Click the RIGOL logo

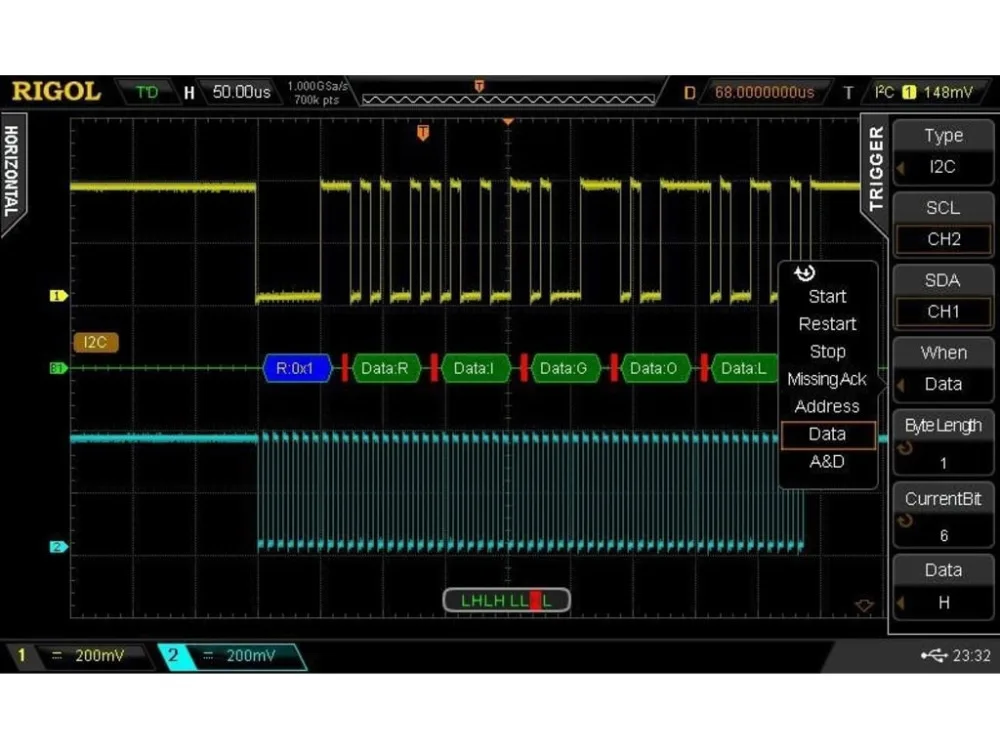[x=56, y=91]
